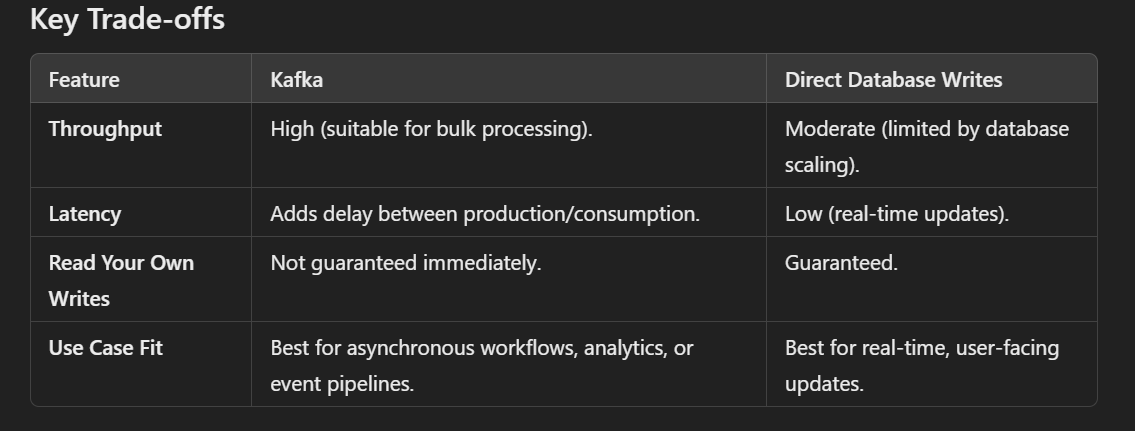Click the Moderate database scaling cell

(x=927, y=146)
